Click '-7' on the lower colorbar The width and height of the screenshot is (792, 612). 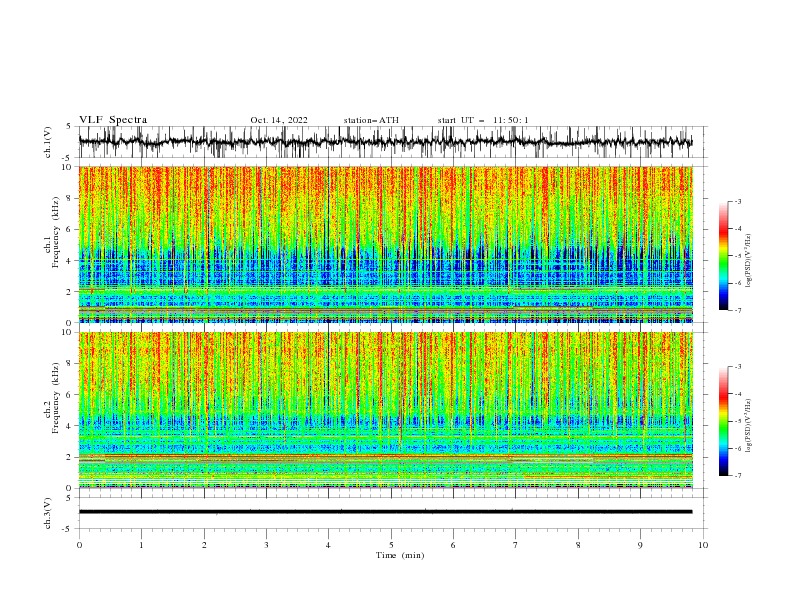coord(737,475)
